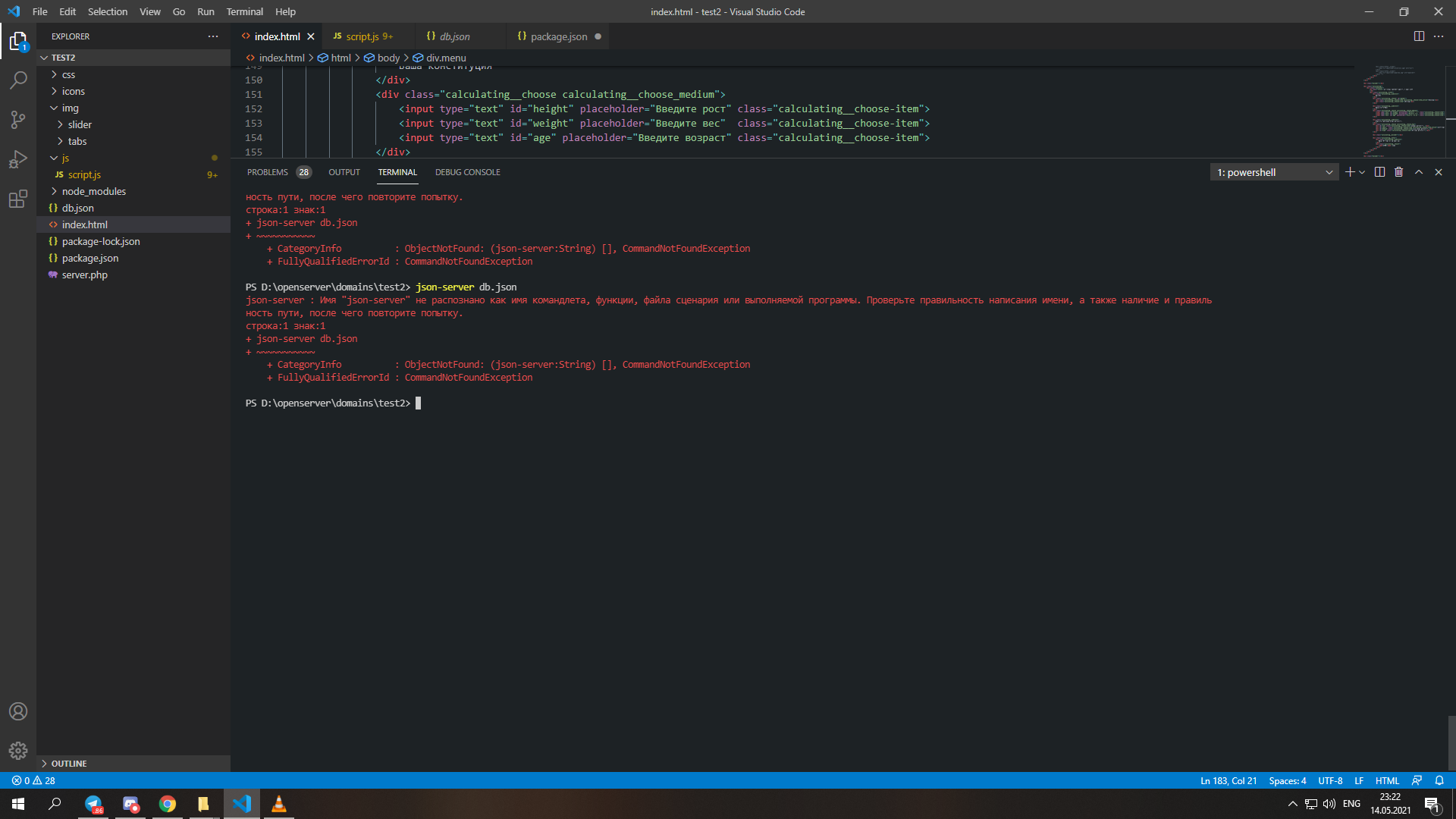Open the launch profile dropdown arrow
This screenshot has height=819, width=1456.
coord(1362,172)
